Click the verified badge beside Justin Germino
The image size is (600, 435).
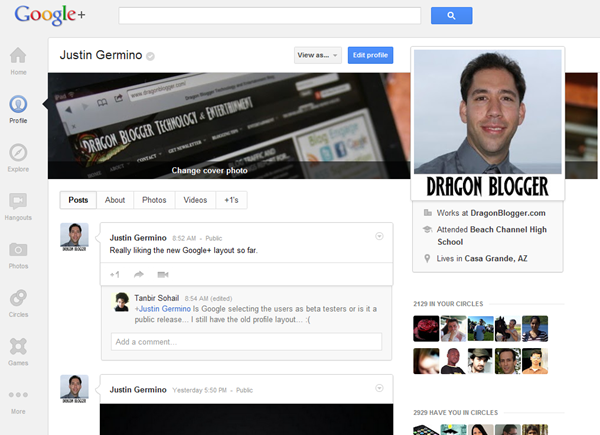(x=150, y=56)
